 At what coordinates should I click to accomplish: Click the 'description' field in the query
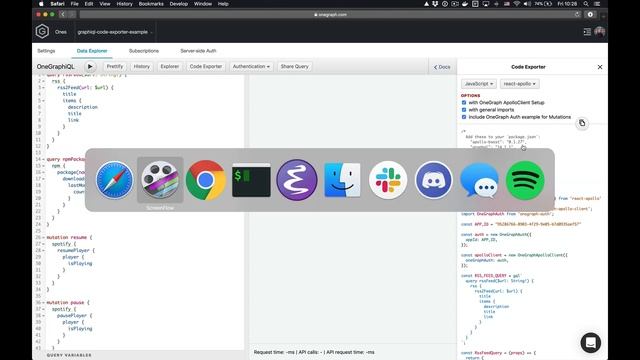pos(83,107)
